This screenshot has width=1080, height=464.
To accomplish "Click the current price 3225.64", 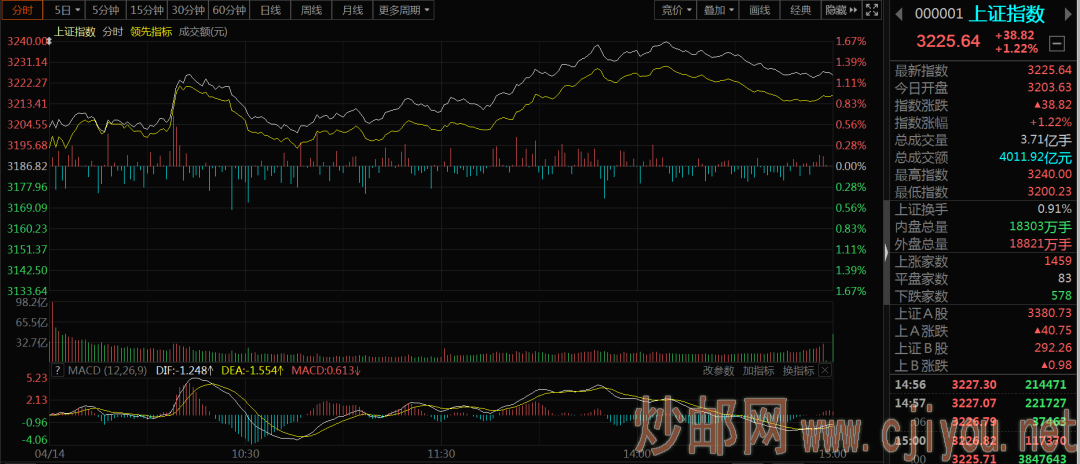I will tap(948, 41).
